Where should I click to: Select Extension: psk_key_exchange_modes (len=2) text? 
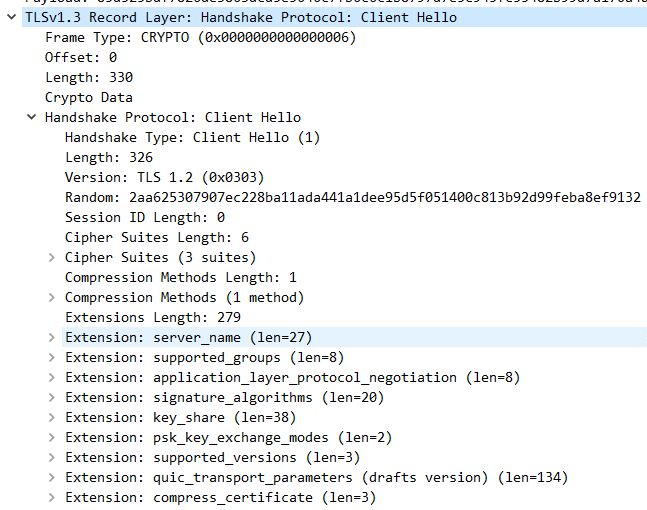click(229, 437)
